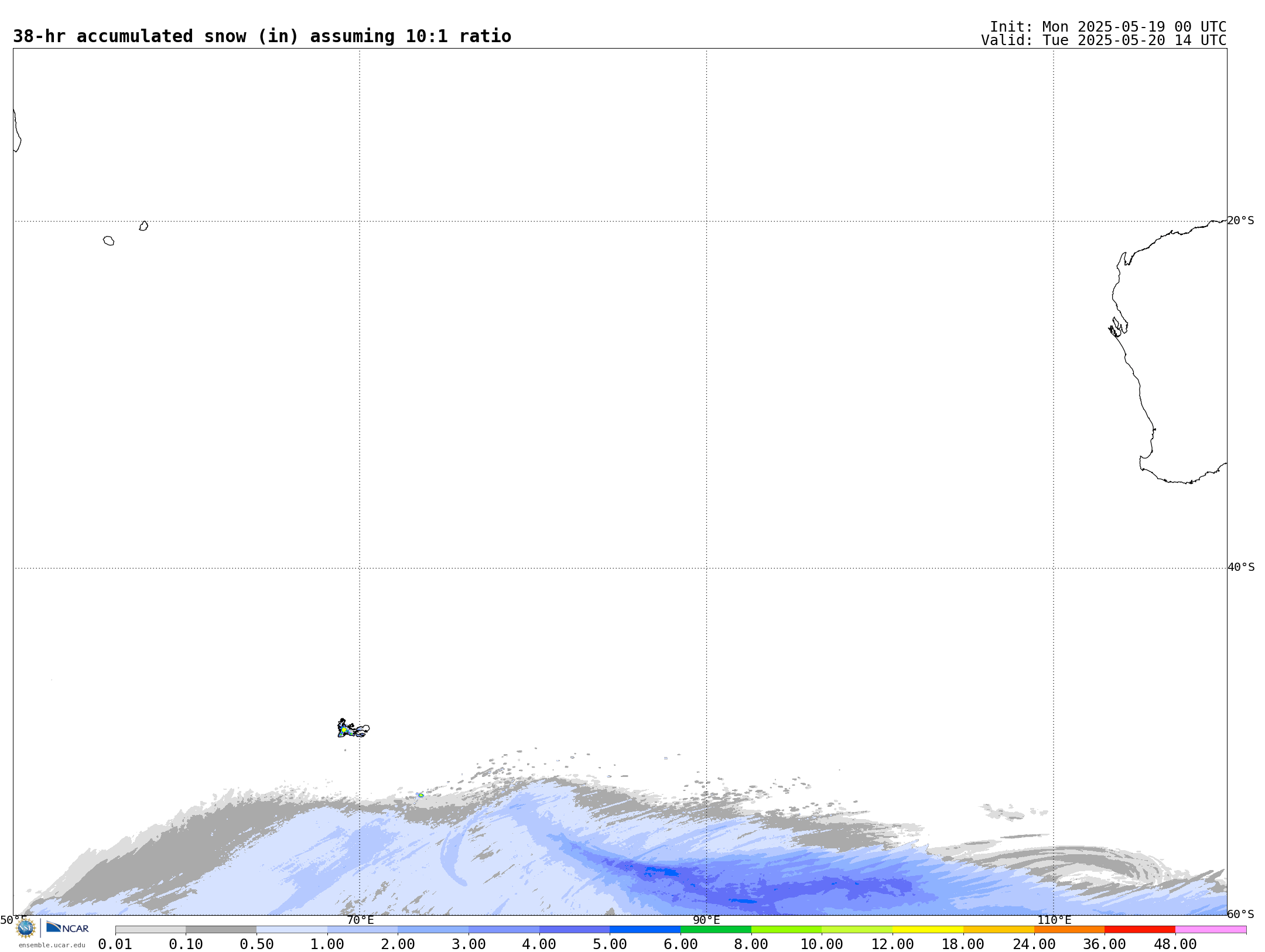Click the Réunion island outline
This screenshot has height=952, width=1265.
(108, 241)
